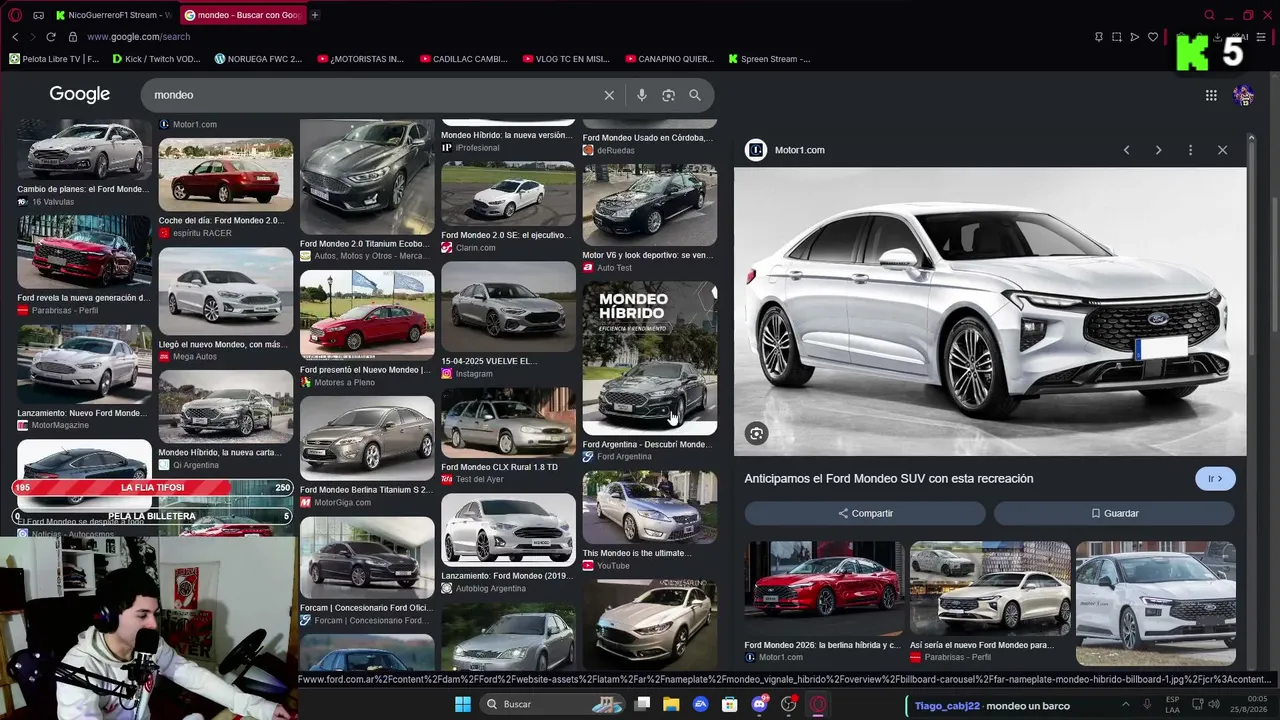Open 'Coche del día: Ford Mondeo' thumbnail
The height and width of the screenshot is (720, 1280).
click(x=226, y=175)
